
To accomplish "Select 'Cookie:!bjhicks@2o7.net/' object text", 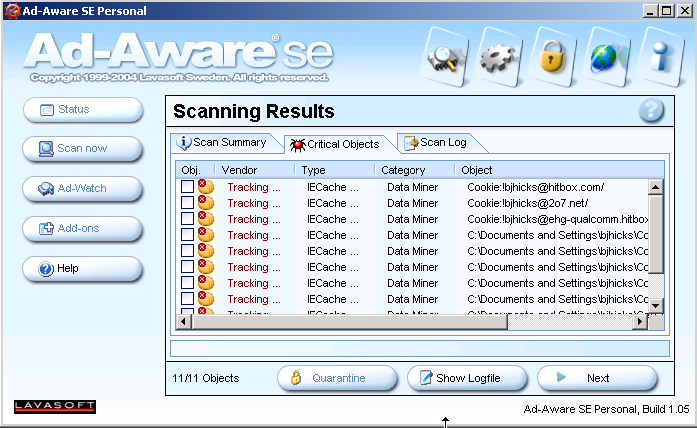I will click(527, 203).
